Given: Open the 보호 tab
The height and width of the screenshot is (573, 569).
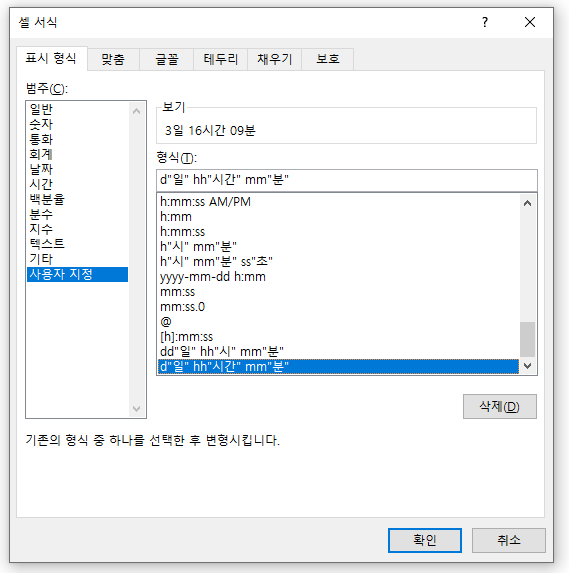Looking at the screenshot, I should tap(328, 59).
